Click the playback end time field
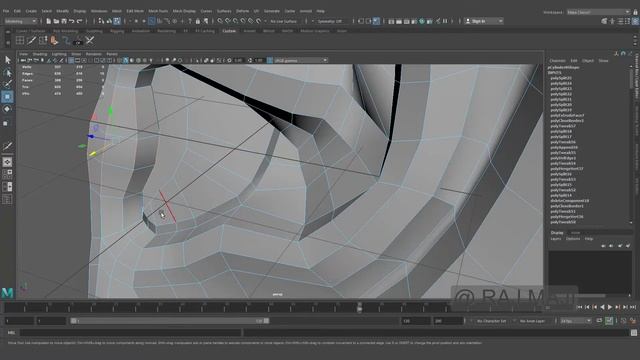 tap(416, 321)
